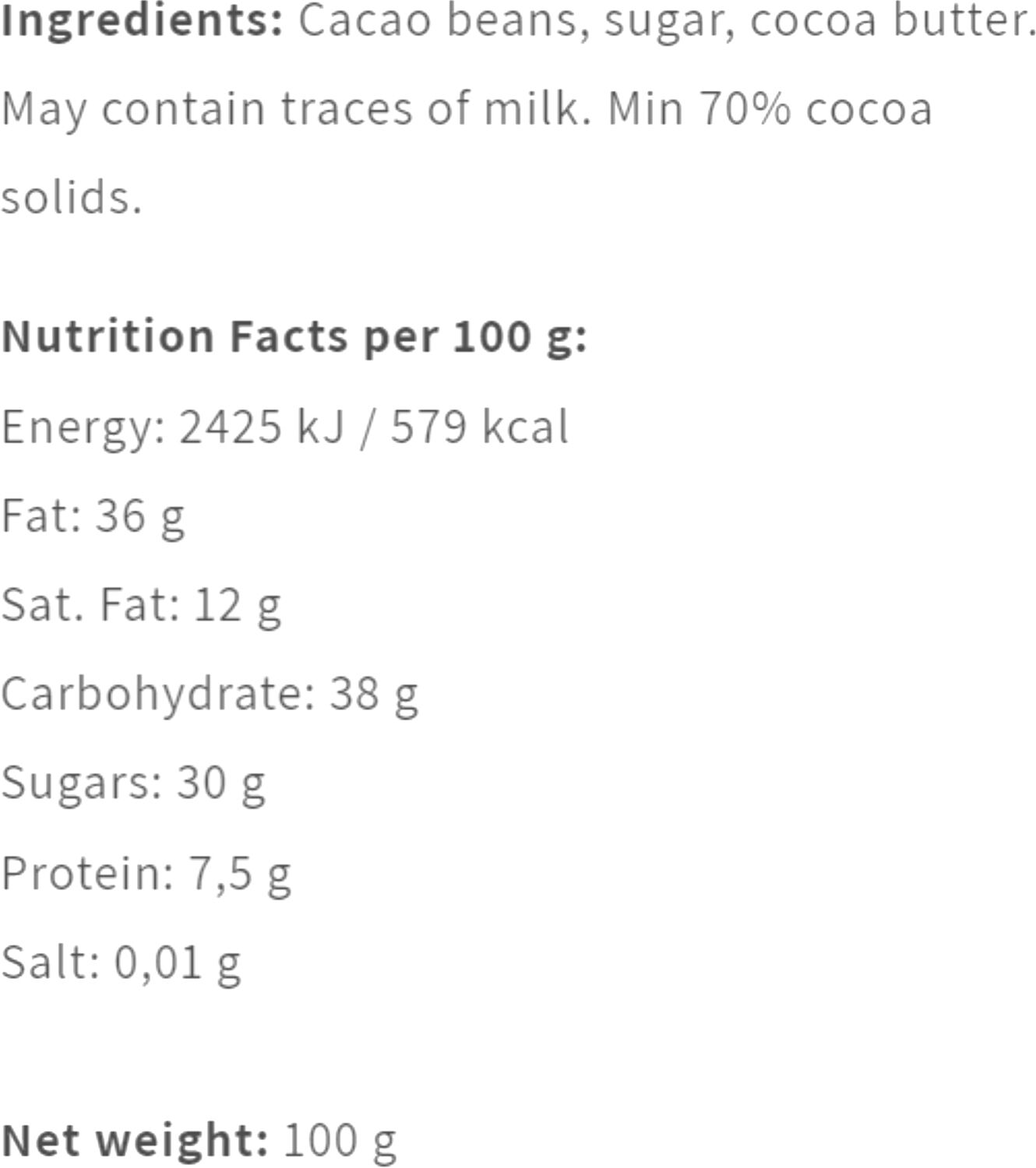Click the bold "Ingredients:" label

tap(142, 22)
